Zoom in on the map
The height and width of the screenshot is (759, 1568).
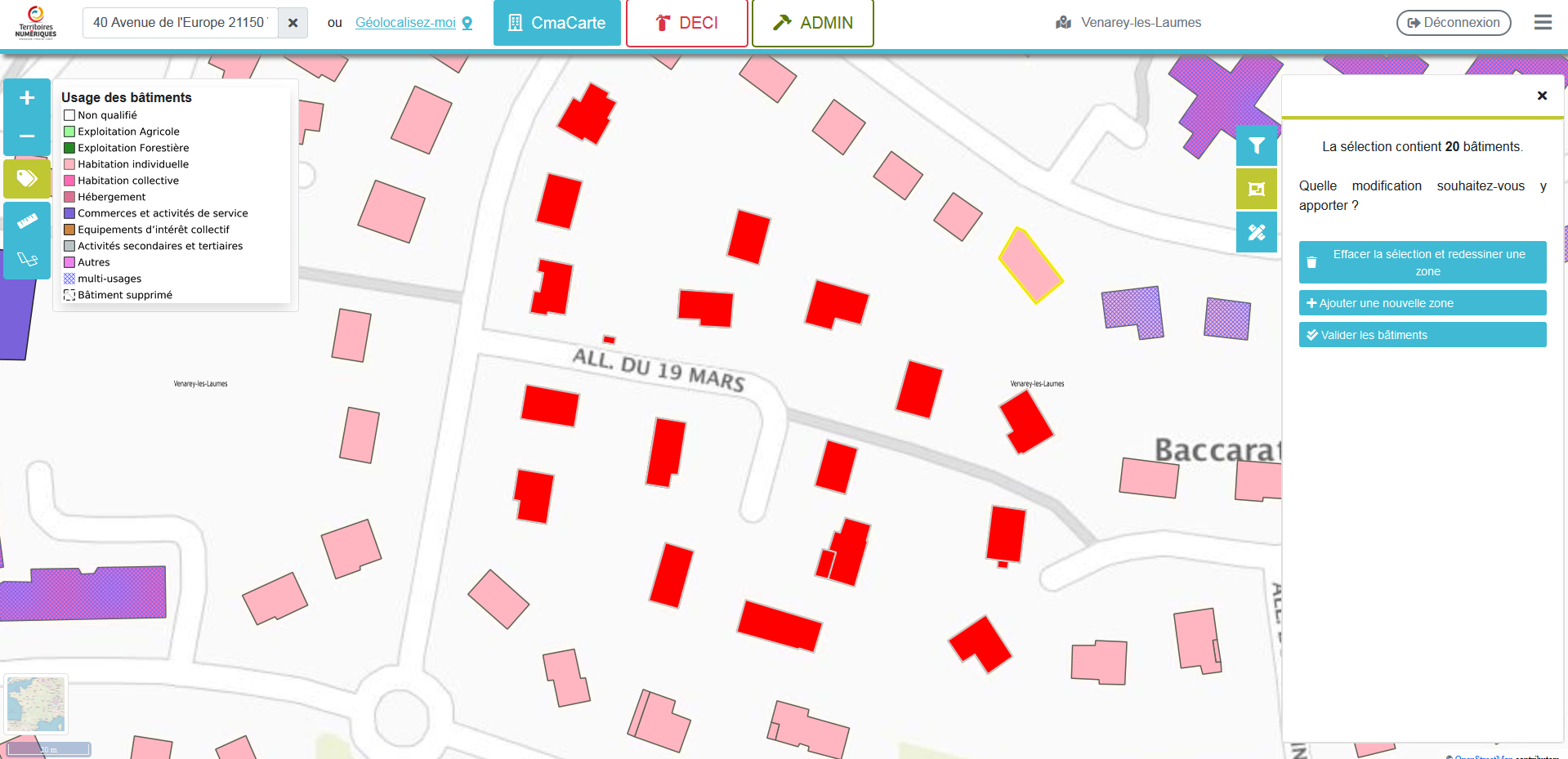pos(27,98)
